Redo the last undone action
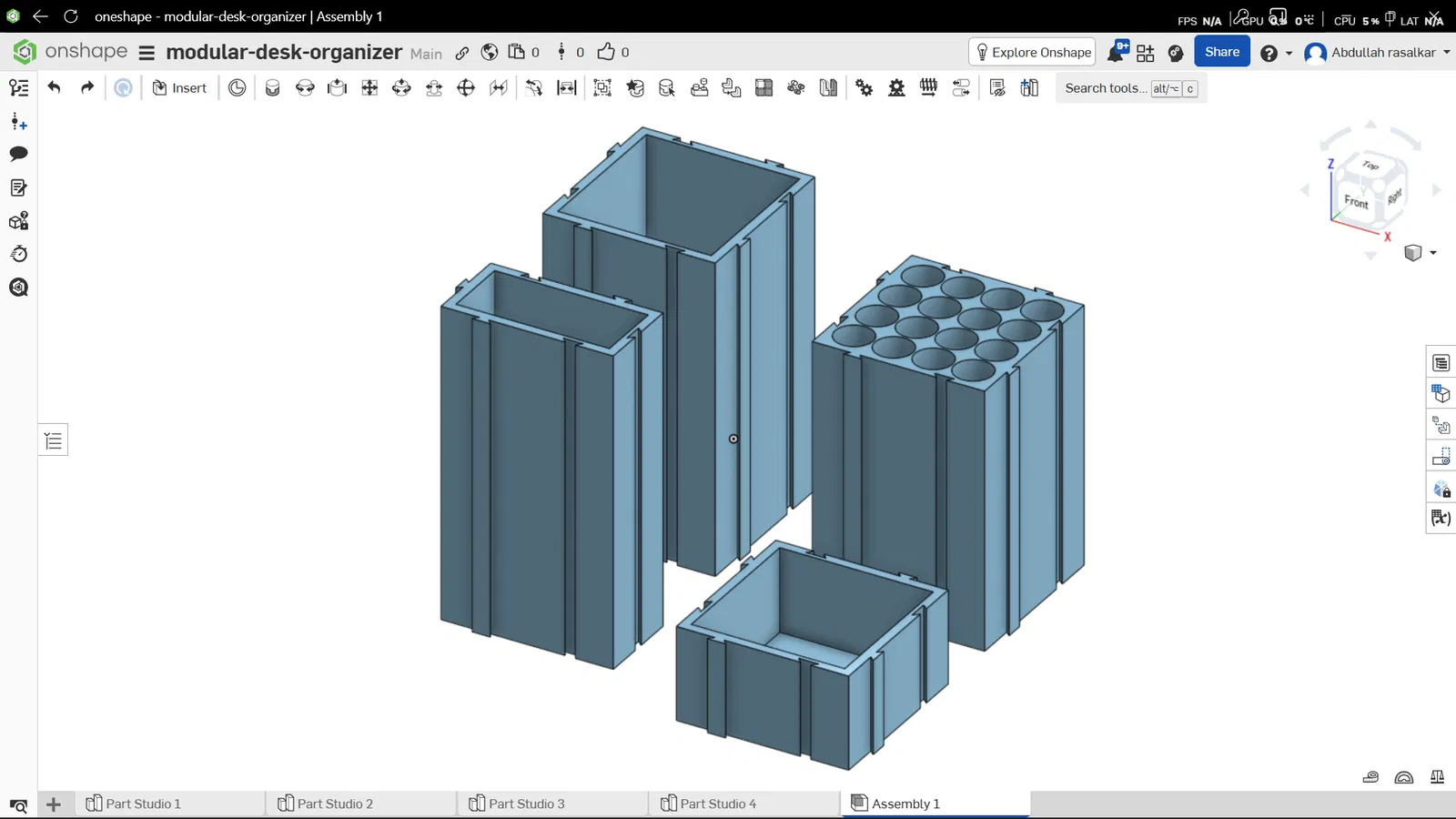 tap(87, 87)
